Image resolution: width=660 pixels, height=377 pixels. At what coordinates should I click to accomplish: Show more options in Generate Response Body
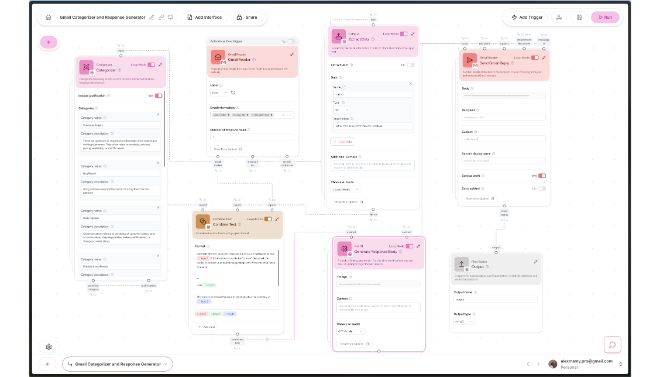(354, 344)
